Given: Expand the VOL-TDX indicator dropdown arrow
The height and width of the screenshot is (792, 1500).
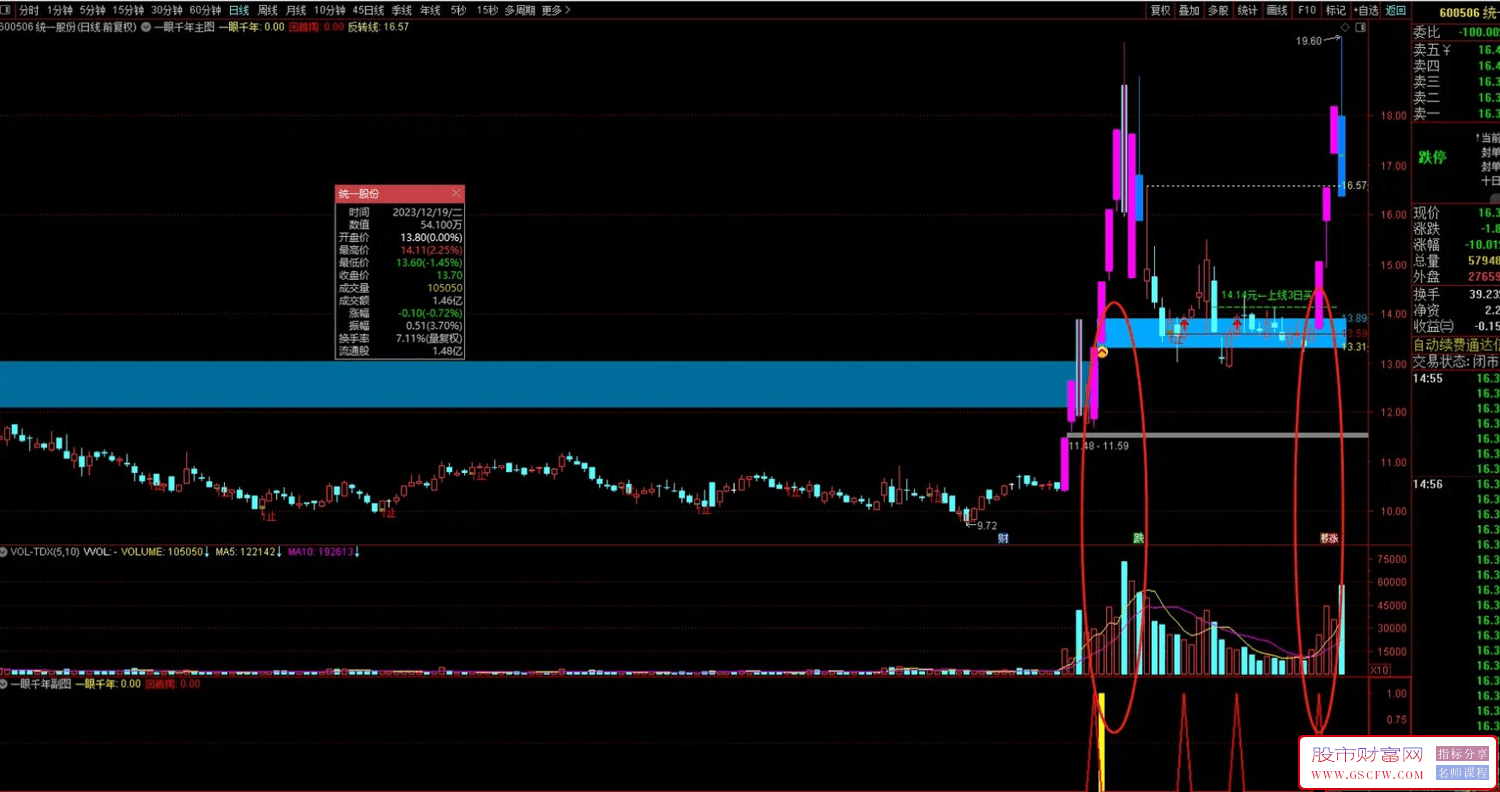Looking at the screenshot, I should click(x=5, y=551).
